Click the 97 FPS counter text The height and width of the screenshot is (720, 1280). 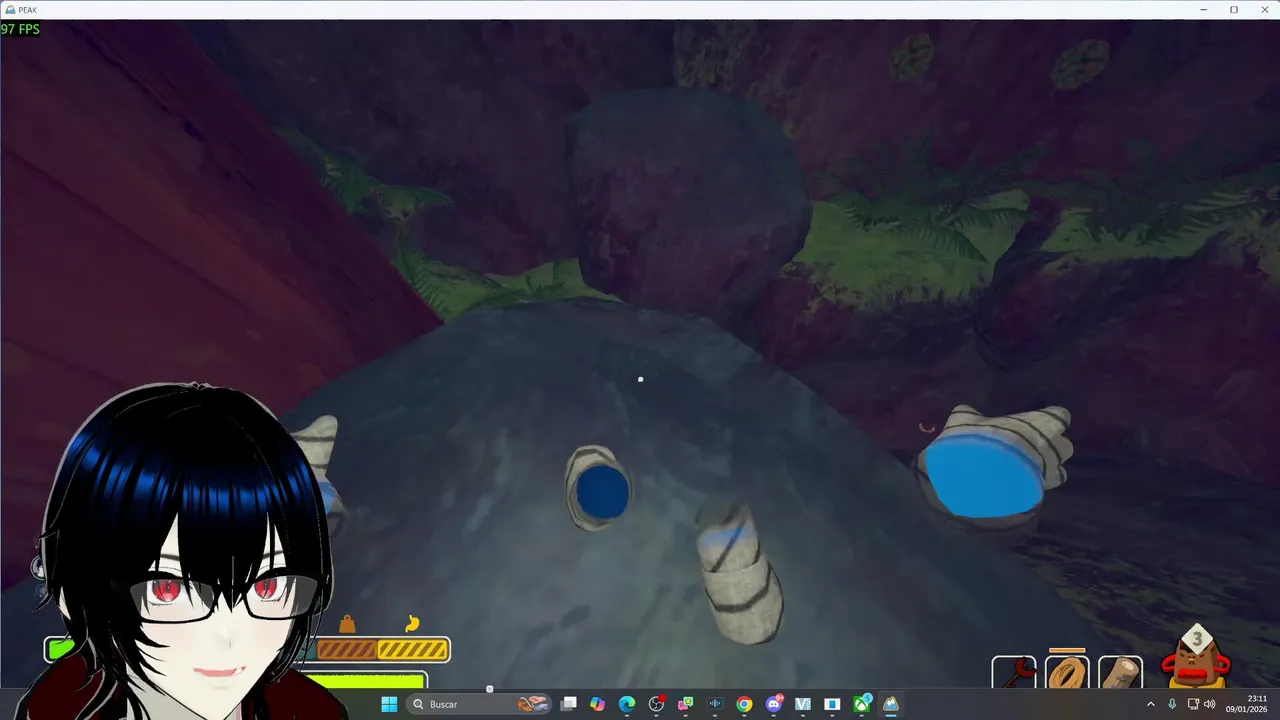pos(20,30)
